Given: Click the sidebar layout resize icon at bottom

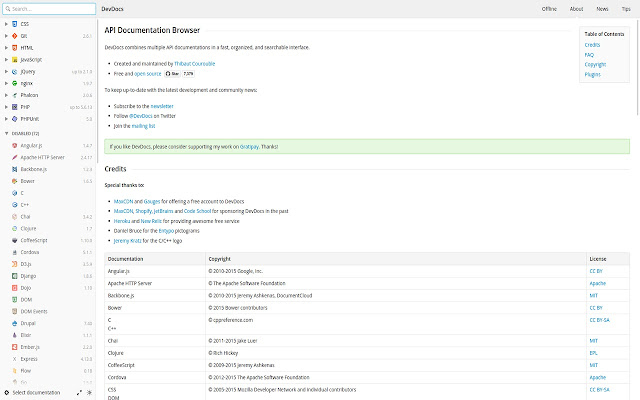Looking at the screenshot, I should click(79, 393).
